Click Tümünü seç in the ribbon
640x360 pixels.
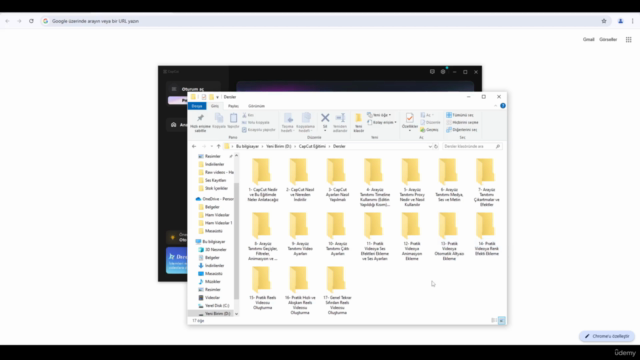(460, 115)
